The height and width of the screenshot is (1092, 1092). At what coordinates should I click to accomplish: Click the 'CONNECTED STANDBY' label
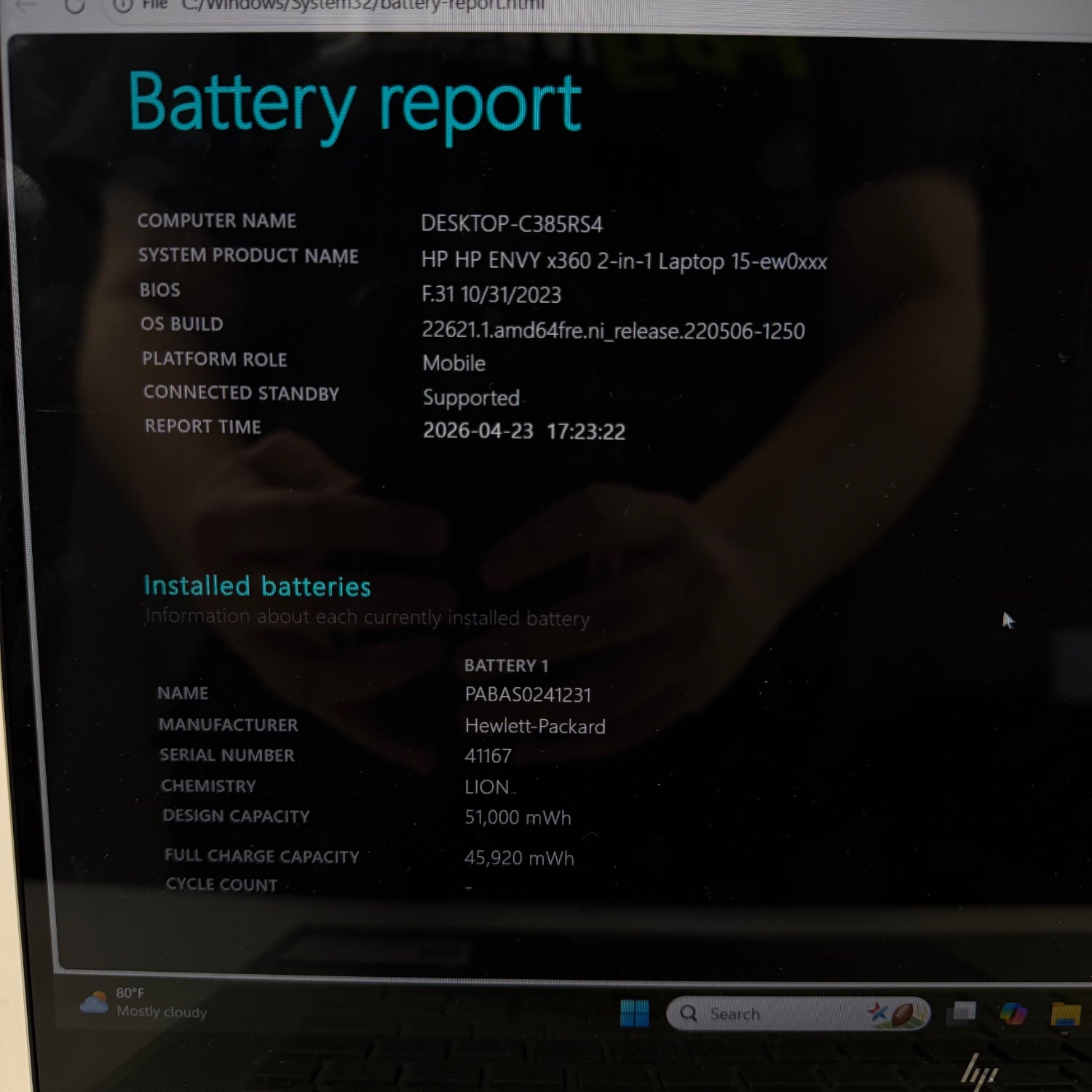coord(241,393)
